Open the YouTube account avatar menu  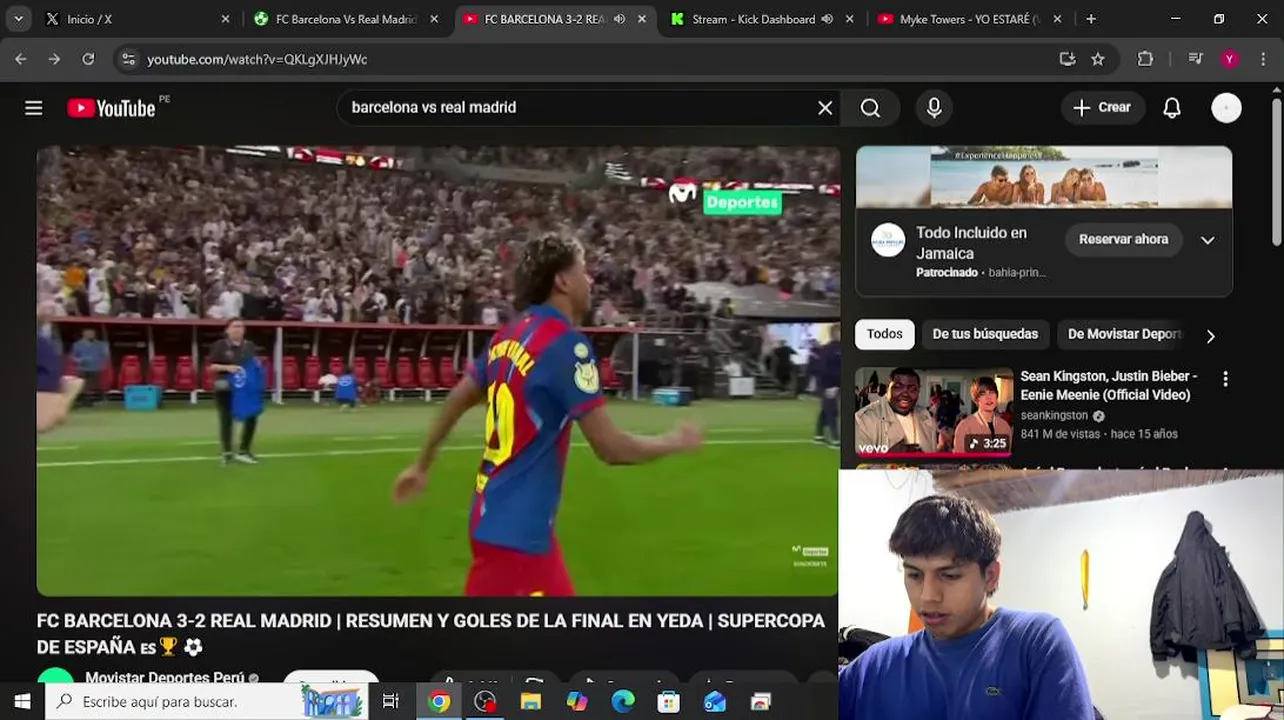(1226, 108)
